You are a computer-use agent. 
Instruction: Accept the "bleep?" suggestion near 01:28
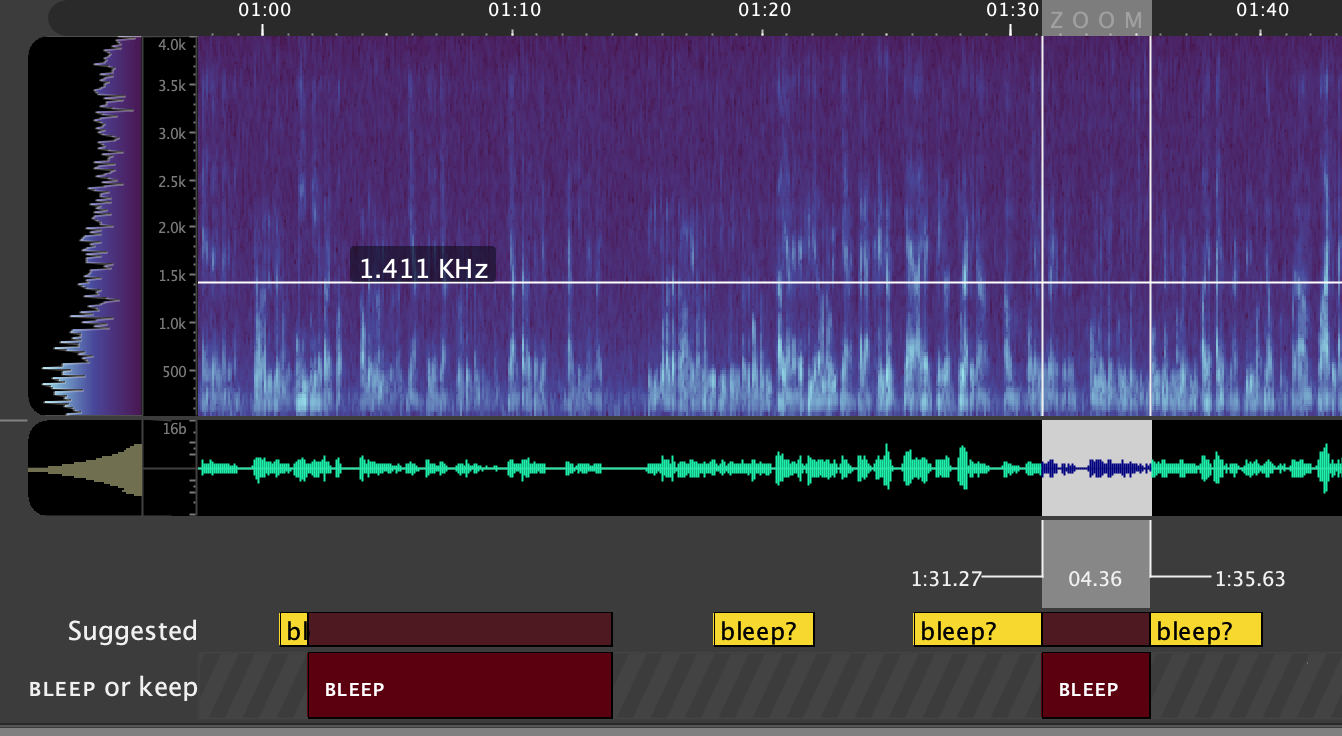click(975, 629)
